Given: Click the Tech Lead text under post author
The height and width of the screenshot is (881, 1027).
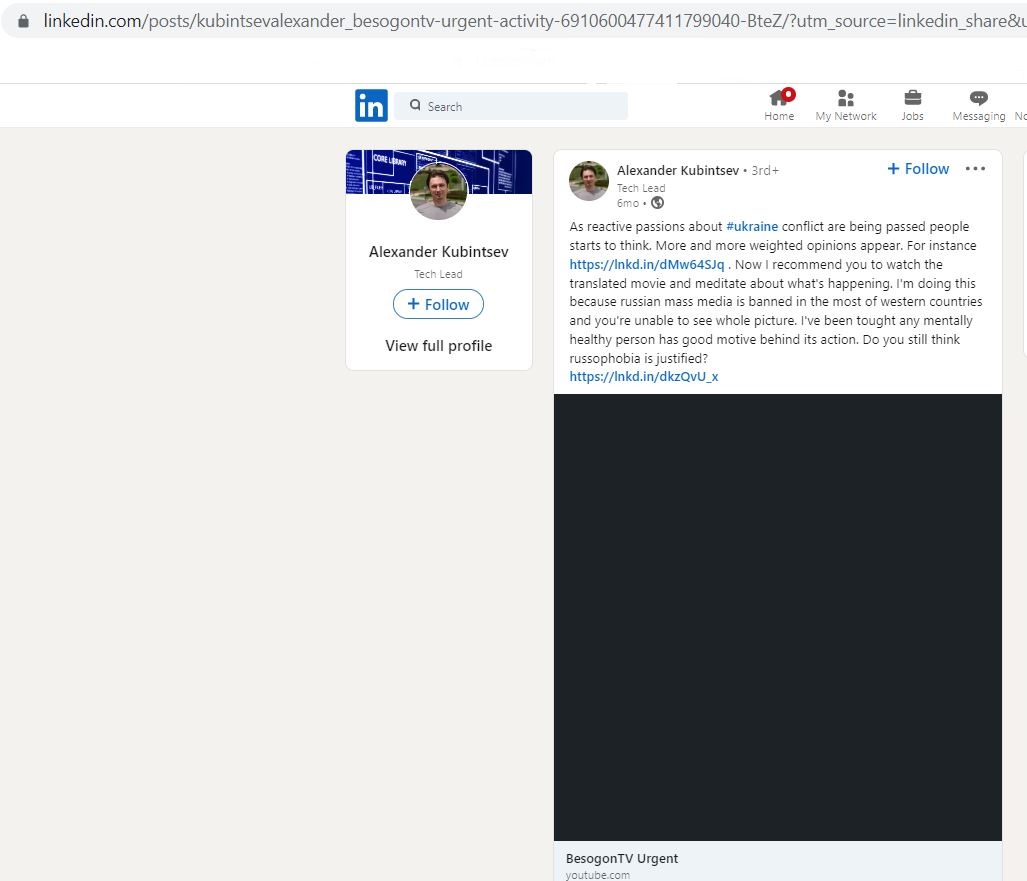Looking at the screenshot, I should coord(641,188).
